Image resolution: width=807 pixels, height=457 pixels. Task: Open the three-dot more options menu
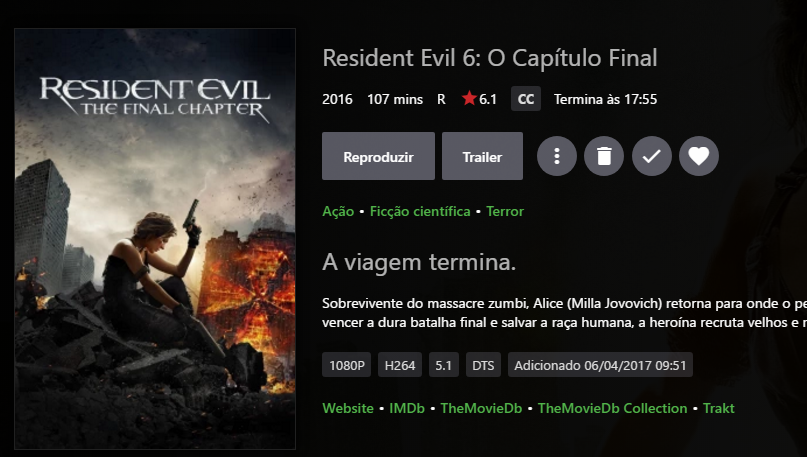click(x=556, y=156)
